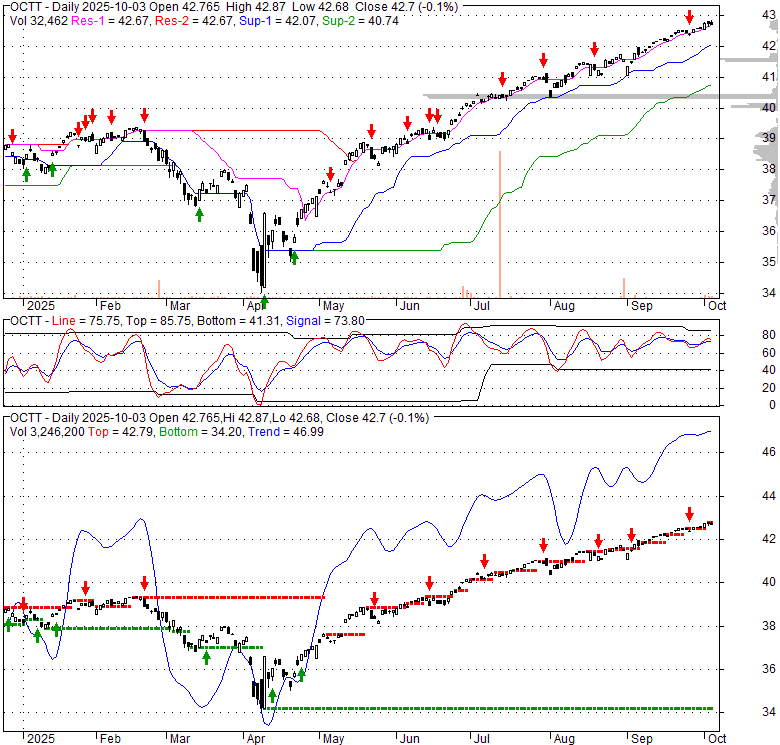Select the 'Vol 32,462' volume readout
Viewport: 780px width, 745px height.
(x=39, y=21)
